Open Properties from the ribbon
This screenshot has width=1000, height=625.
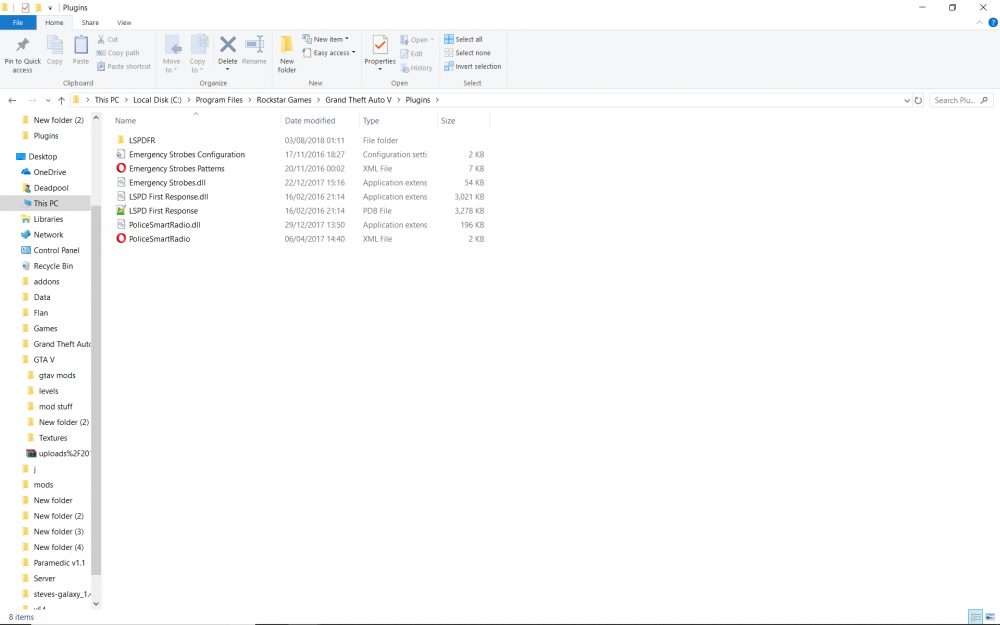click(380, 54)
